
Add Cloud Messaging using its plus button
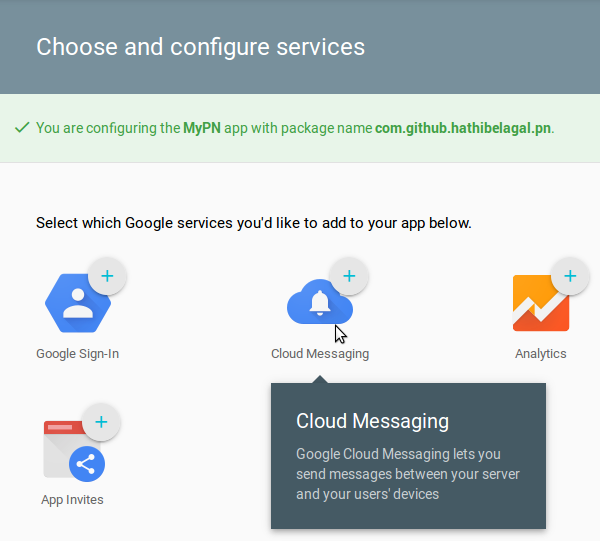coord(349,276)
